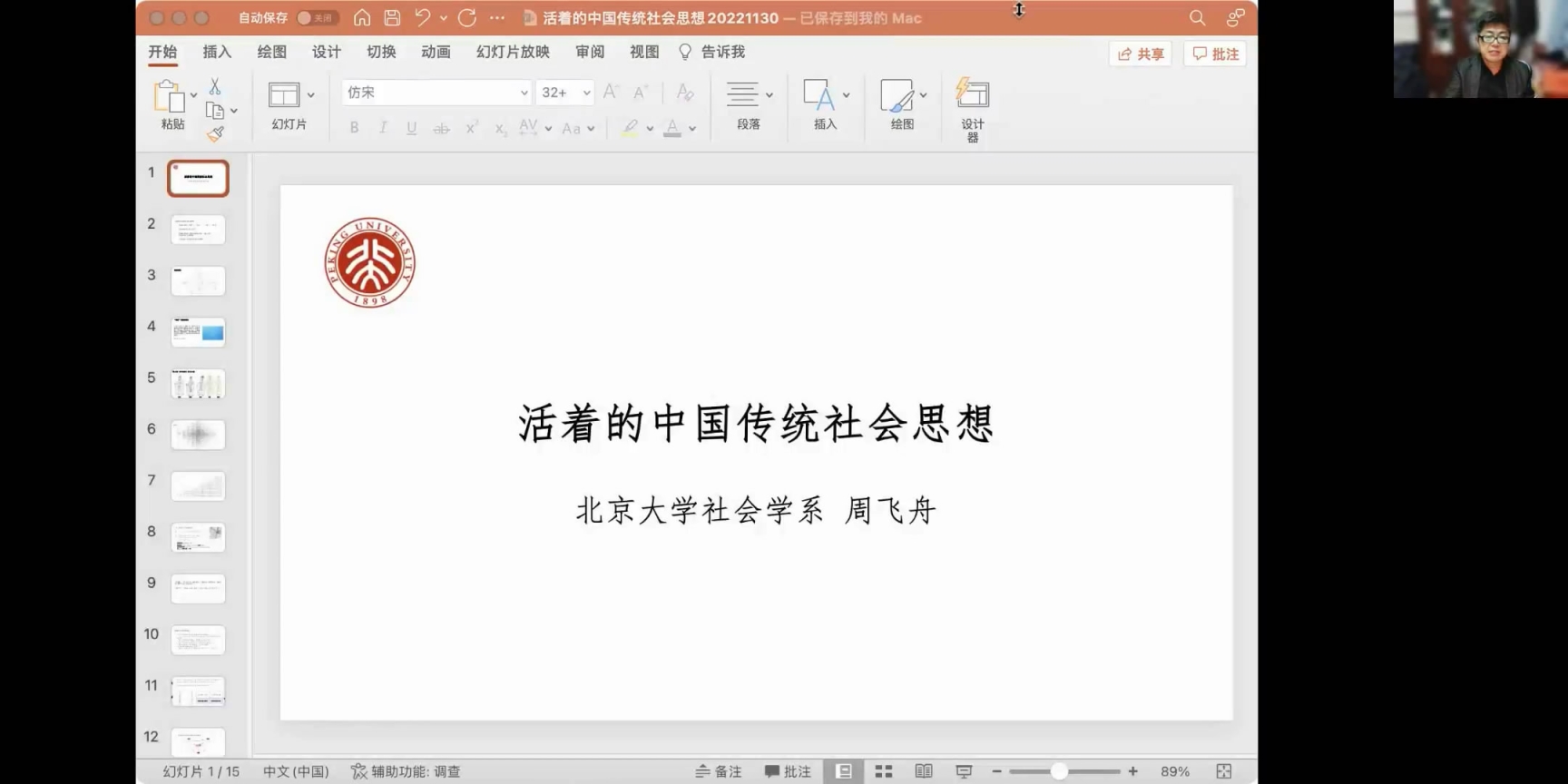Click the Undo arrow icon

422,17
